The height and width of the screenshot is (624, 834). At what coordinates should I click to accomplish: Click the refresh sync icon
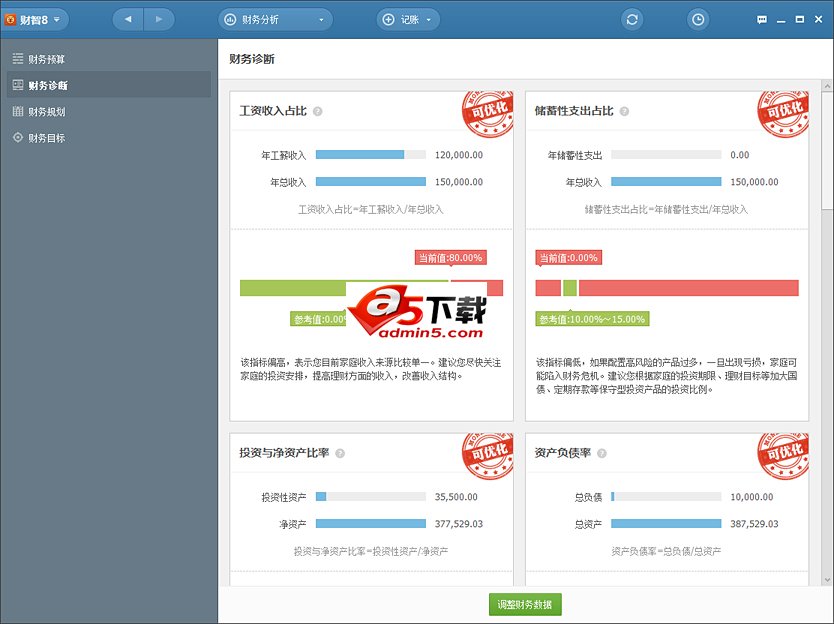631,19
